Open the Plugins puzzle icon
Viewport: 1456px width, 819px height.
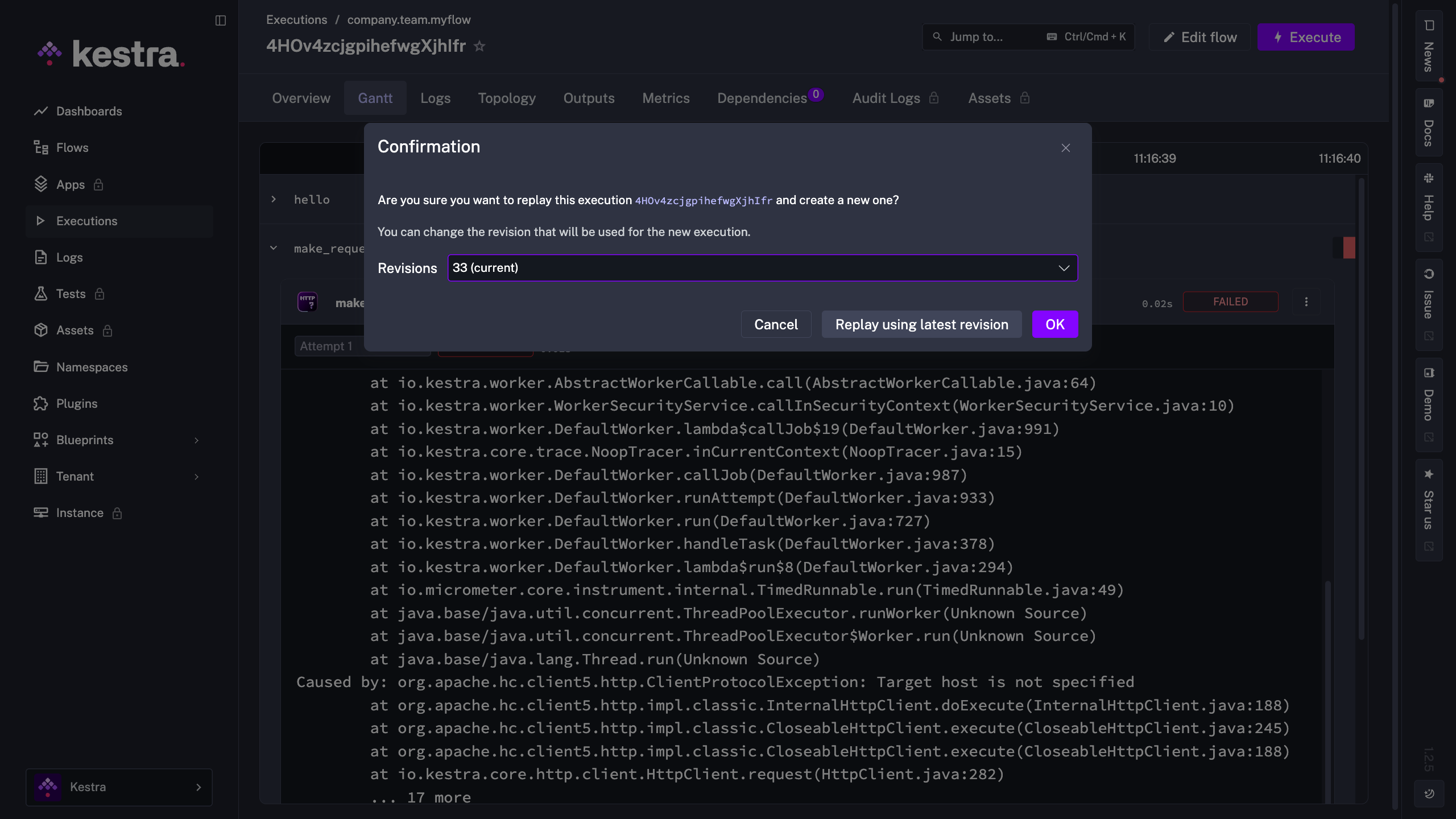click(40, 403)
